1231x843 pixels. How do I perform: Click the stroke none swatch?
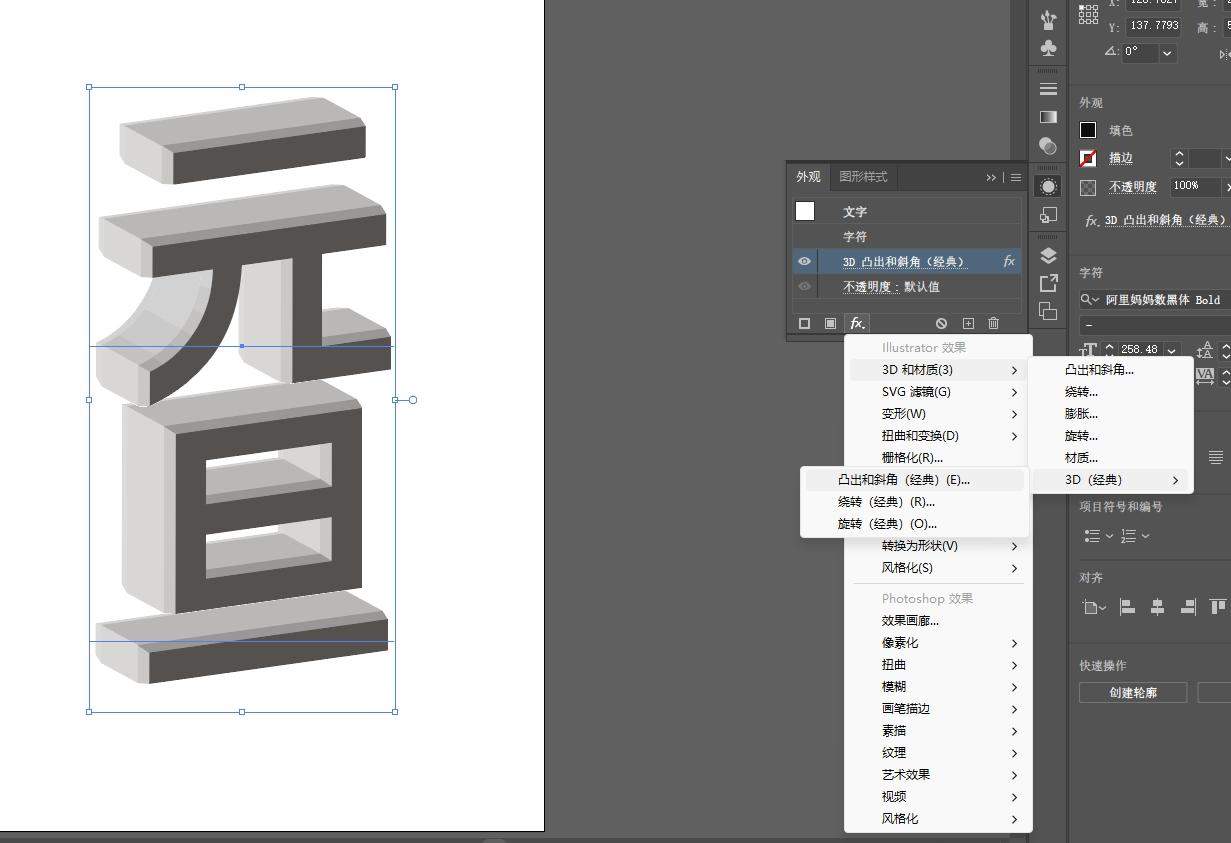coord(1088,158)
